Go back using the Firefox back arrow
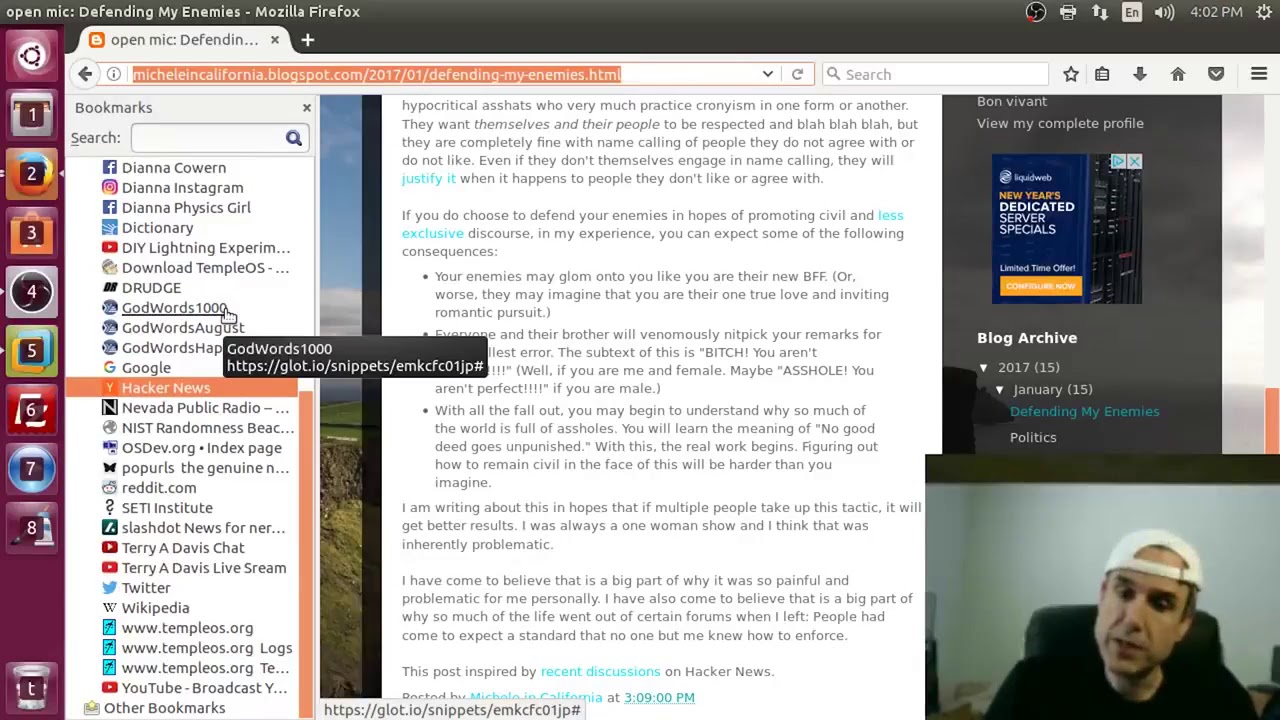 pos(85,74)
